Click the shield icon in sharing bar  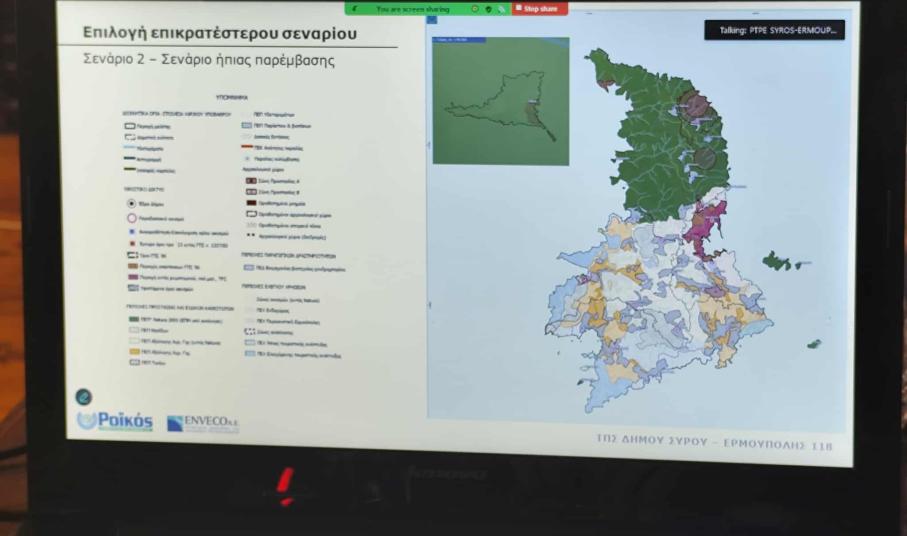[x=487, y=8]
